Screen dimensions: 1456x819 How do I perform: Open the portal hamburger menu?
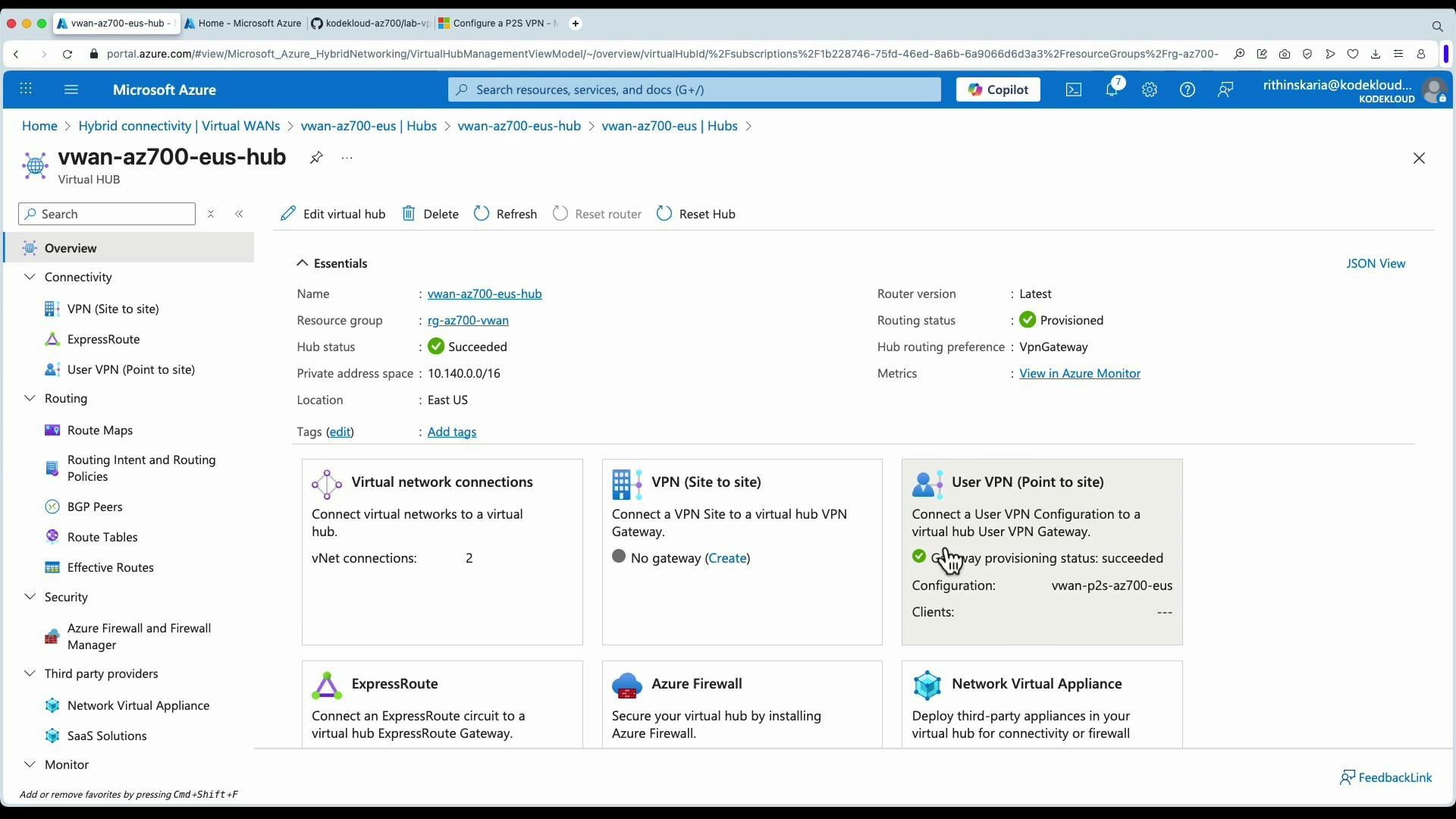click(71, 89)
